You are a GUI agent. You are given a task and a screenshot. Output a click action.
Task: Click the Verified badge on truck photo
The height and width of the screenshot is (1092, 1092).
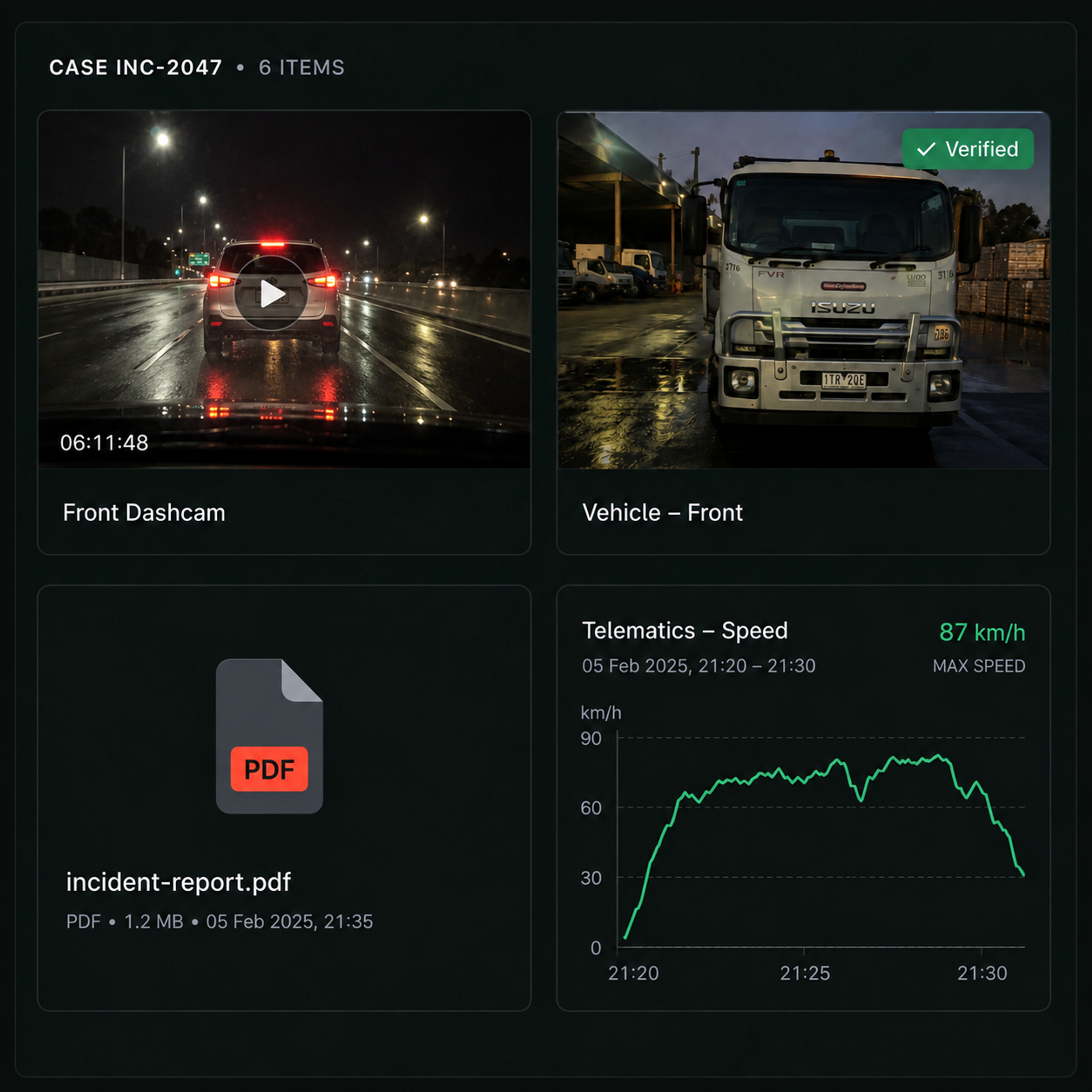click(x=968, y=149)
